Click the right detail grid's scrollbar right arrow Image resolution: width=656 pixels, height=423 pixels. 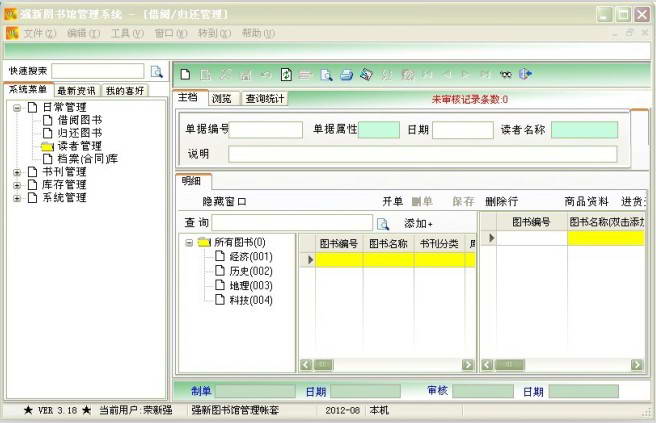(637, 365)
